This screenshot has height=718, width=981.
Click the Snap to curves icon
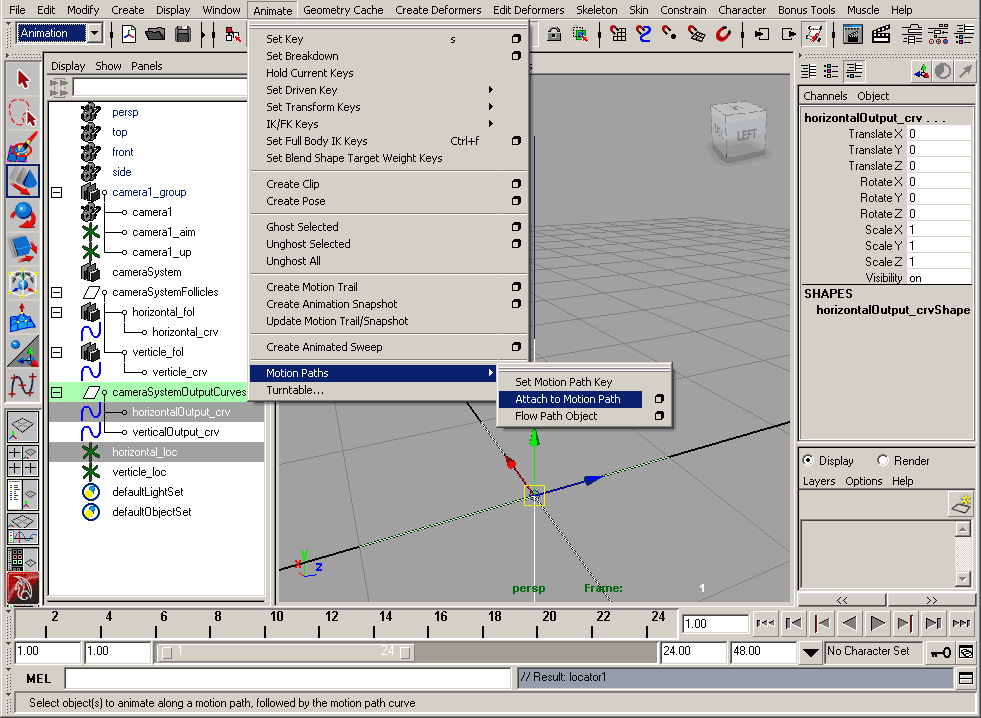[x=644, y=34]
